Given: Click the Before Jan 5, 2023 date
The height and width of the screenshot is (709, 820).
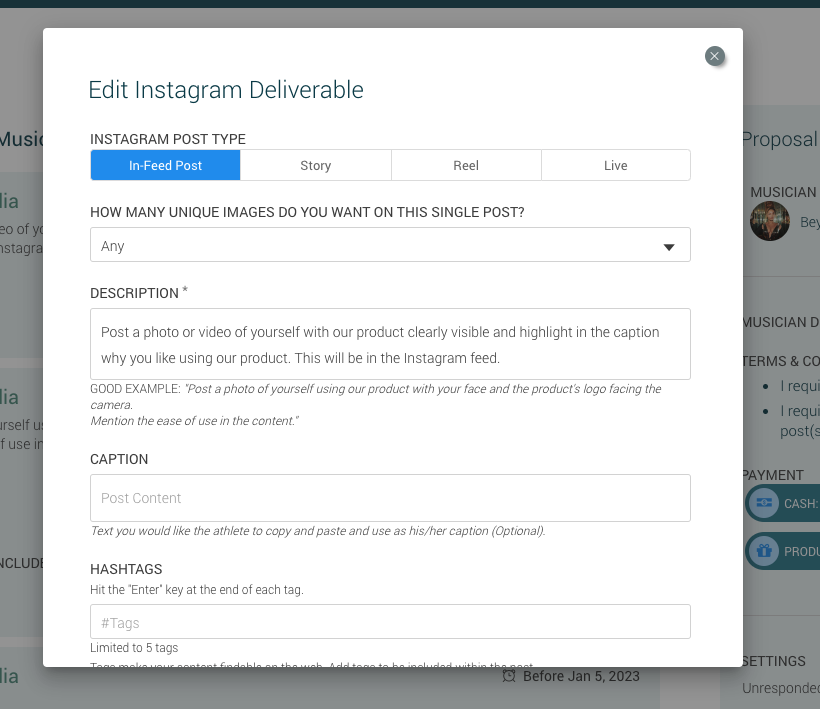Looking at the screenshot, I should 581,676.
